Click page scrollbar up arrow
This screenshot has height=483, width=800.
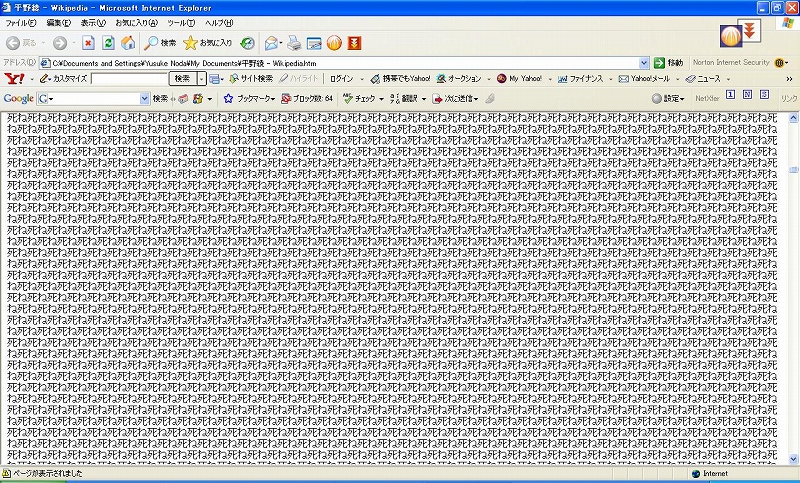tap(793, 118)
